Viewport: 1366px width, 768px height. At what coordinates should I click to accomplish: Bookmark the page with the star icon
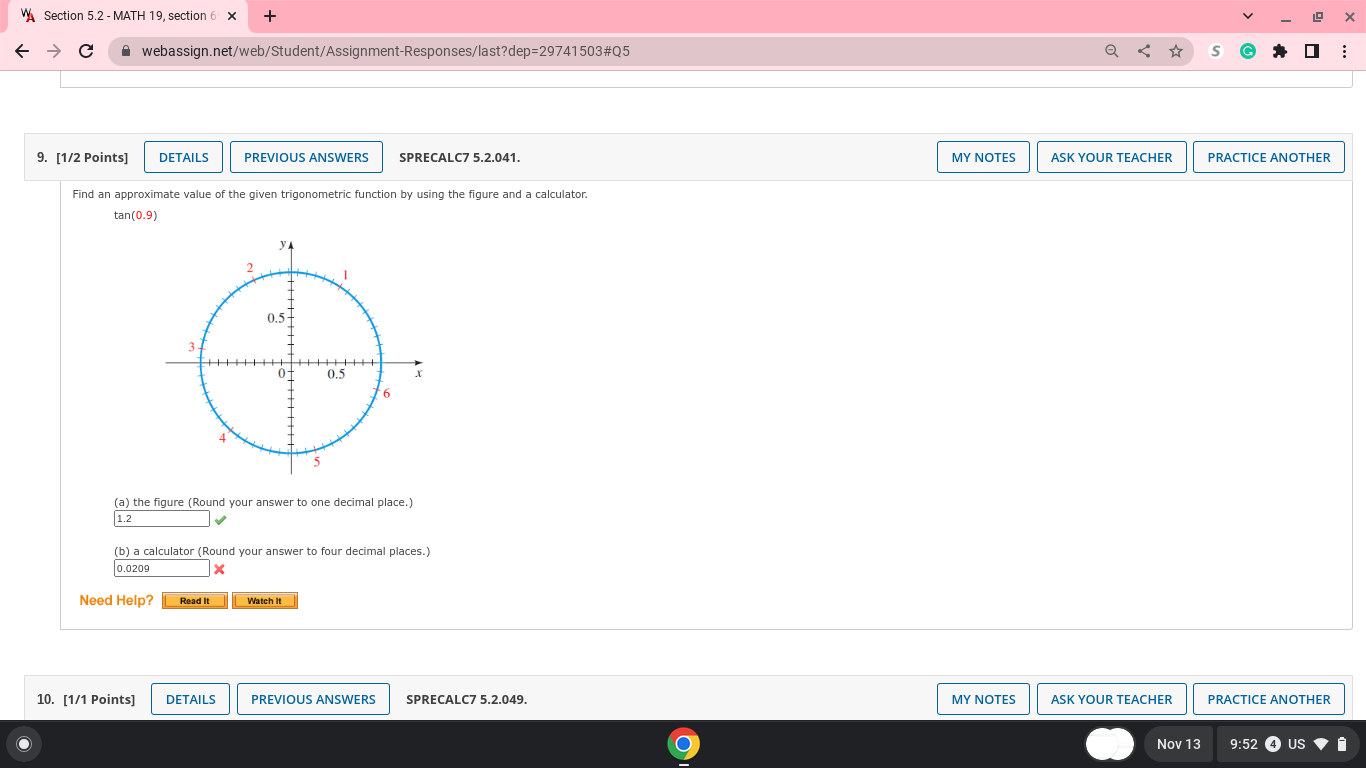pyautogui.click(x=1176, y=50)
